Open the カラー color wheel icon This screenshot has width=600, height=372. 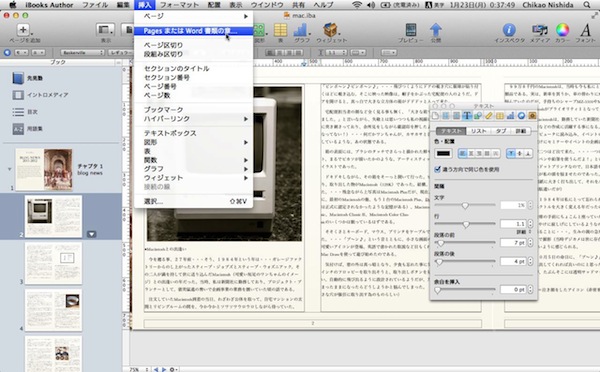point(562,30)
